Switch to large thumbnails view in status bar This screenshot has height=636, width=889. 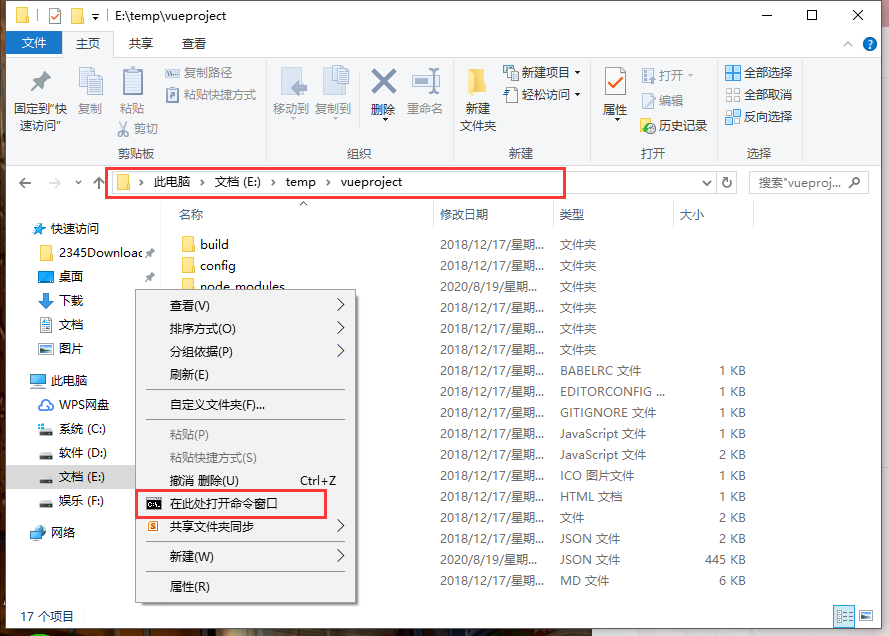(866, 616)
